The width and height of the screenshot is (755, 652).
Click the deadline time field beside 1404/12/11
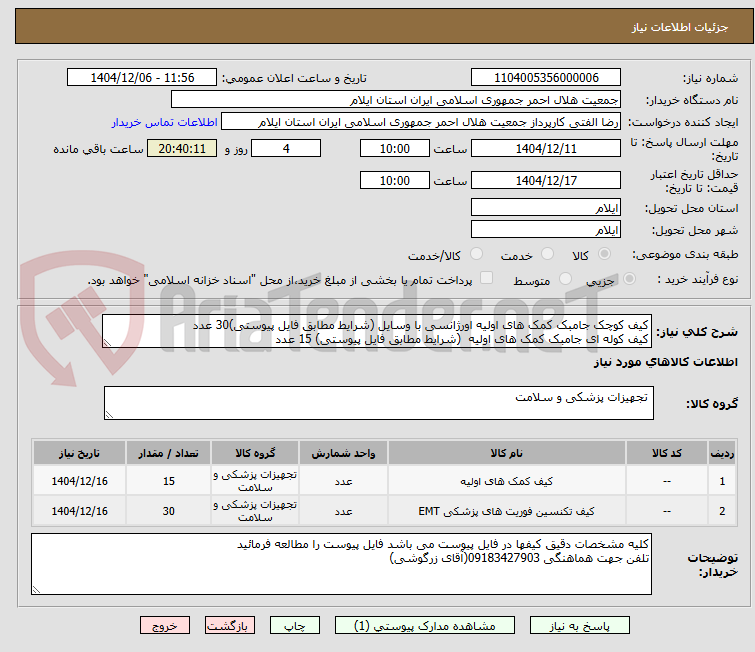coord(394,148)
